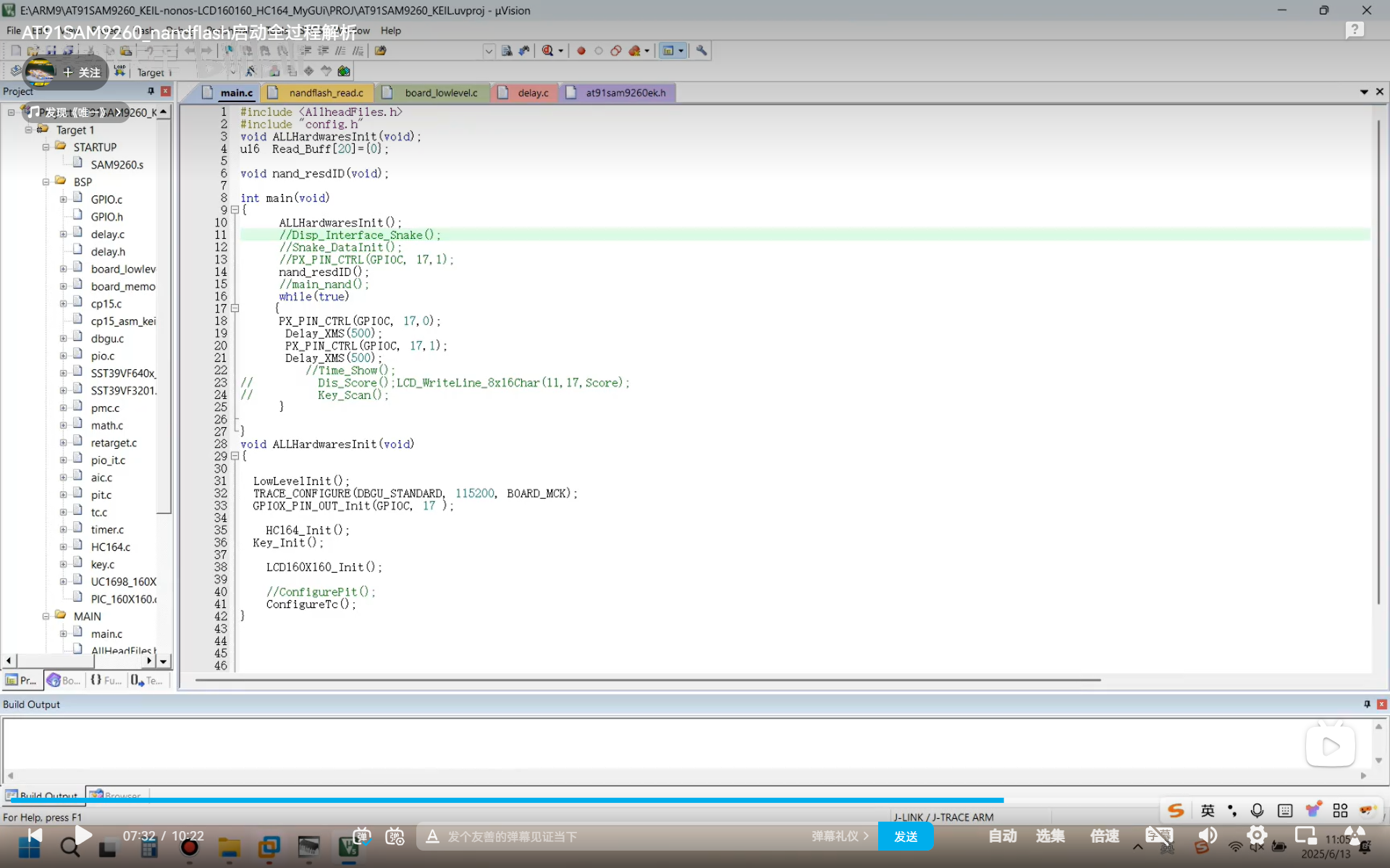Select key.c in project tree

pos(102,564)
